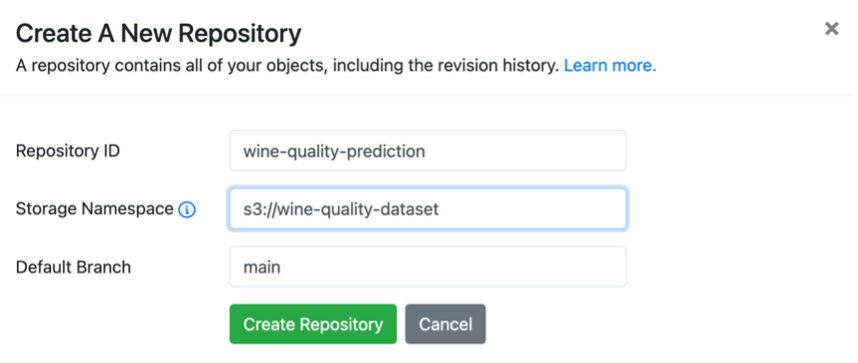Viewport: 858px width, 363px height.
Task: Click the Storage Namespace info icon
Action: (x=187, y=209)
